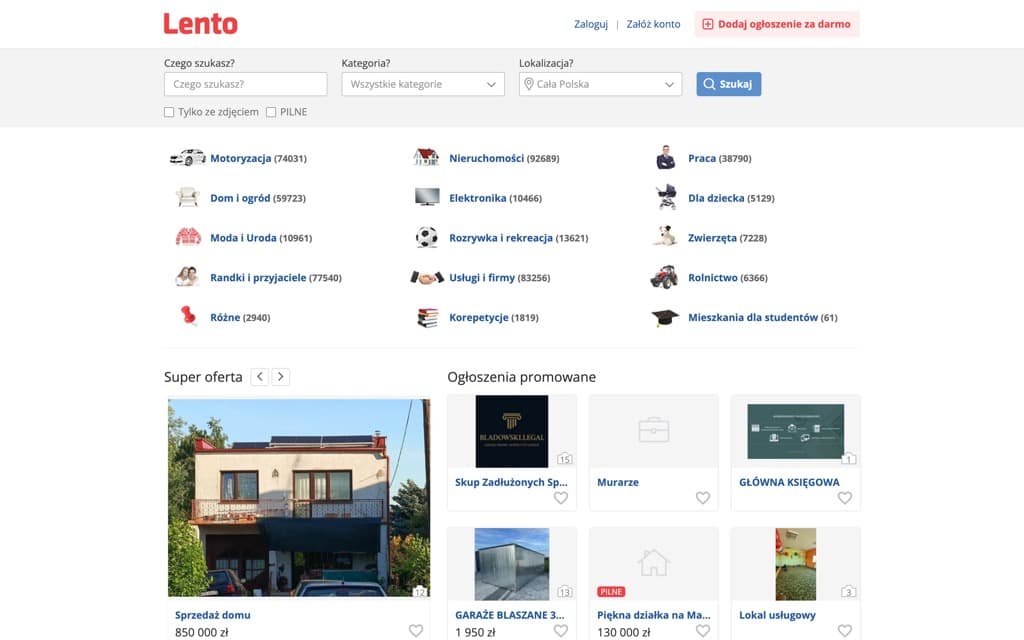Open the Motoryzacja category car icon
The image size is (1024, 640).
coord(188,157)
